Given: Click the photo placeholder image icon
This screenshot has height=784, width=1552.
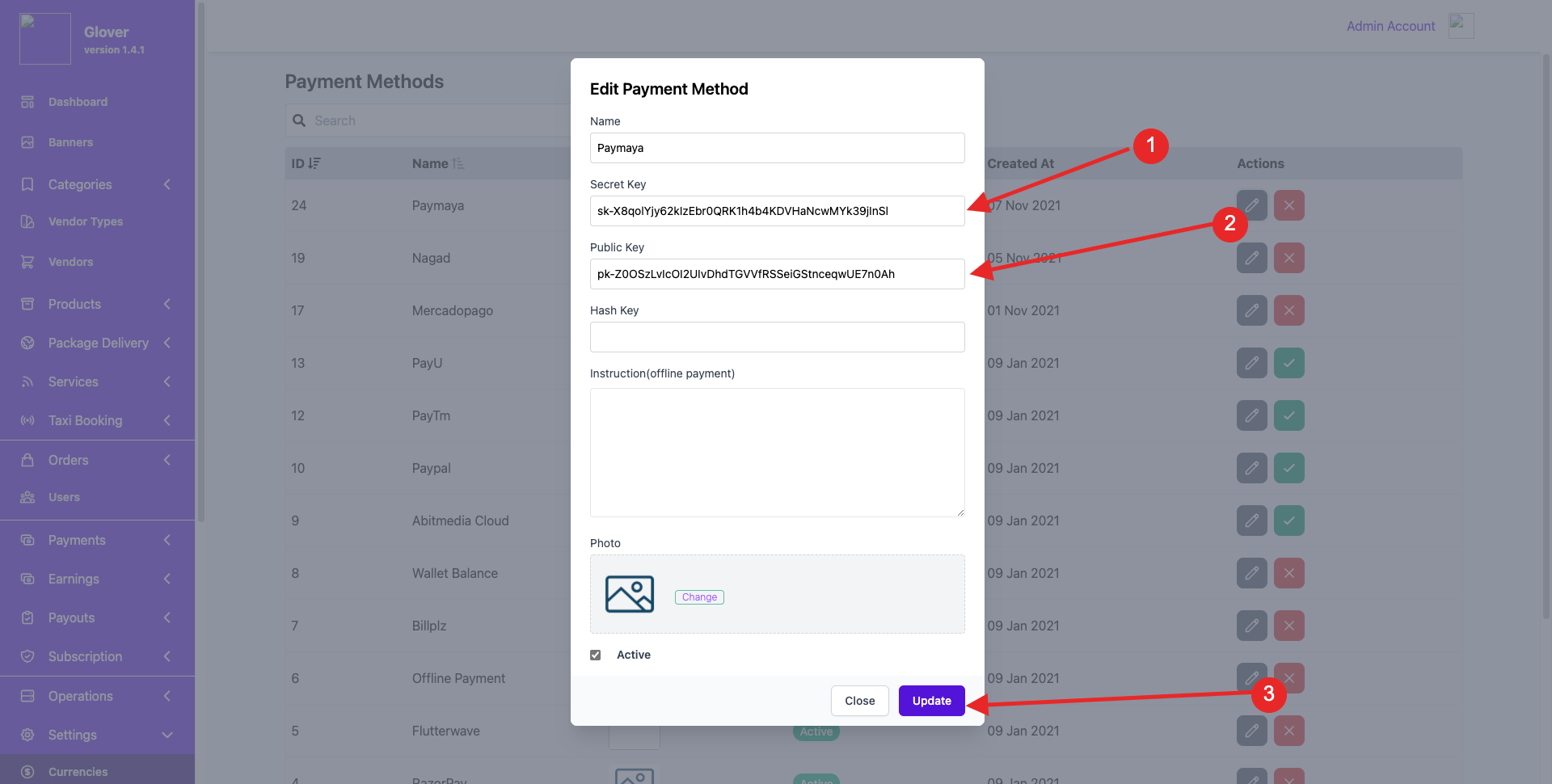Looking at the screenshot, I should coord(629,595).
